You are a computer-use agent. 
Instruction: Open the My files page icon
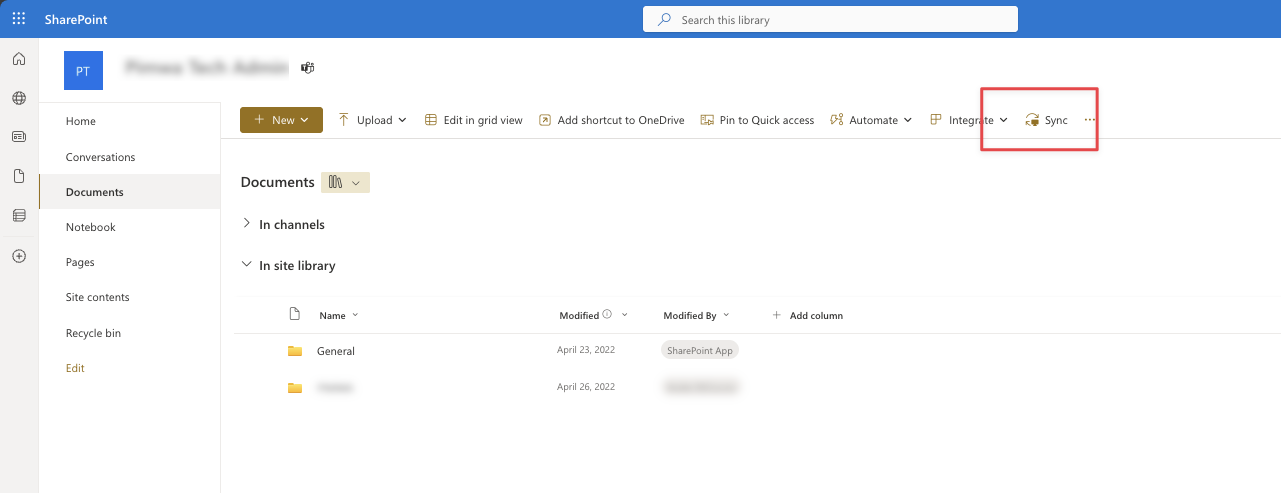coord(19,176)
